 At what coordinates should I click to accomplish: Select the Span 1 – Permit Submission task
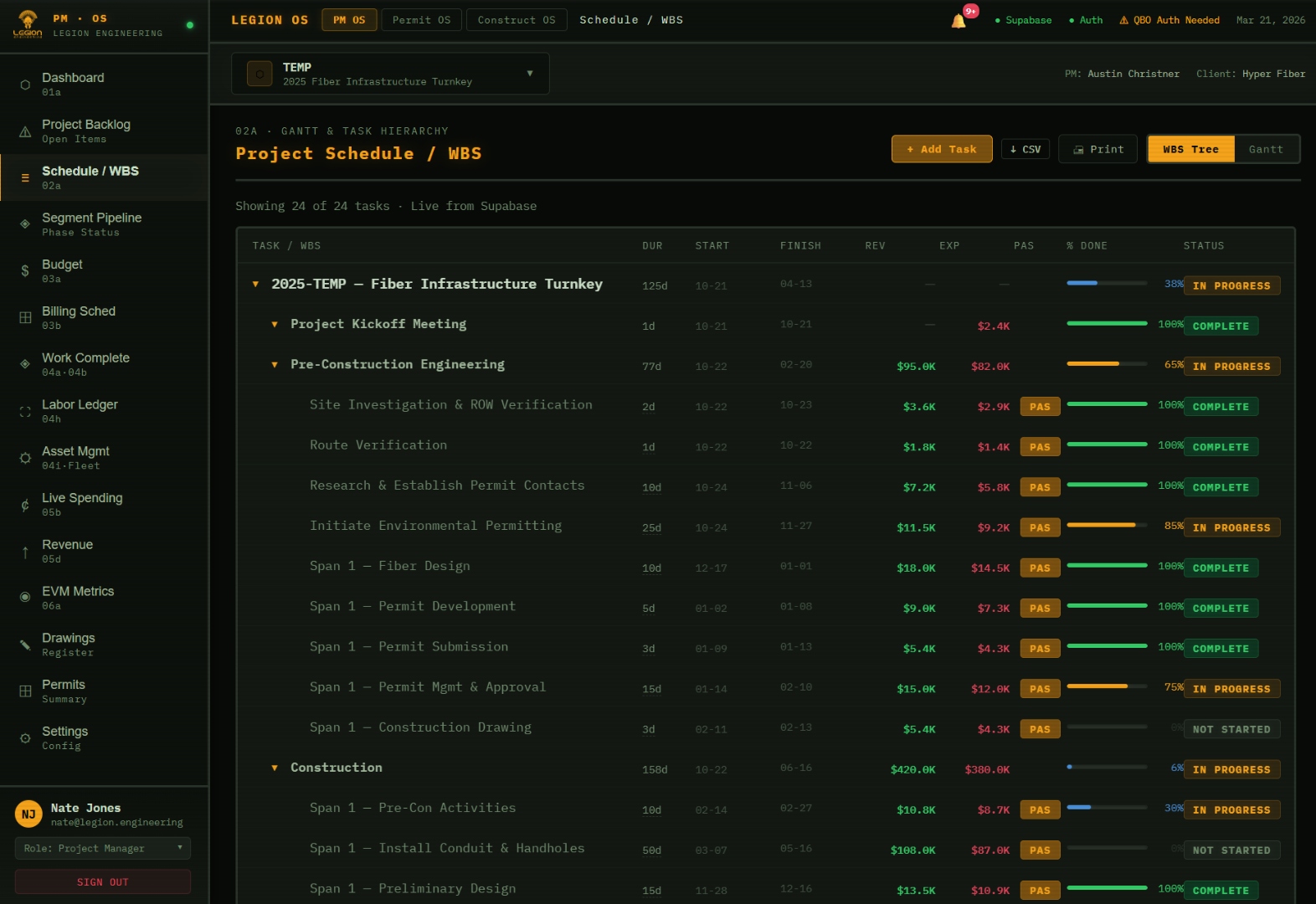tap(409, 646)
